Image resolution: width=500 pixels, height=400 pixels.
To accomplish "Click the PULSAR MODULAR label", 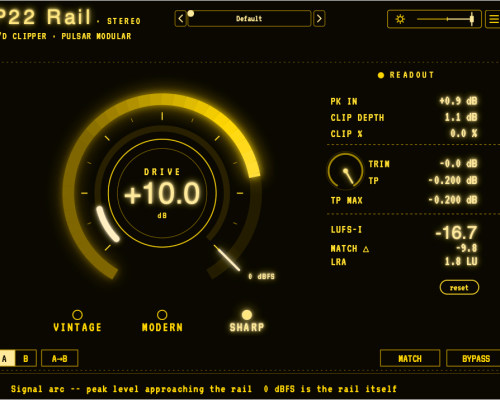I will click(x=96, y=36).
